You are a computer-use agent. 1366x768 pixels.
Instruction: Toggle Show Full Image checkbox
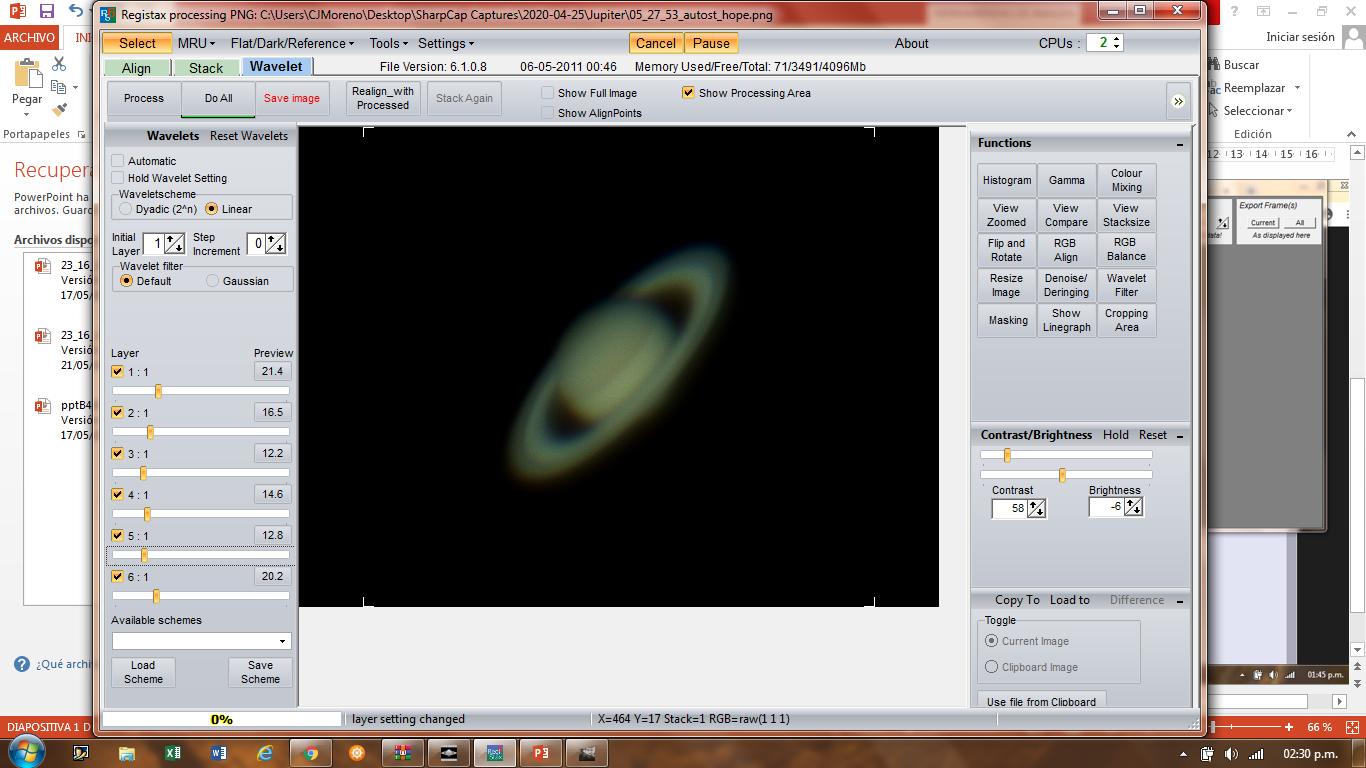click(548, 93)
